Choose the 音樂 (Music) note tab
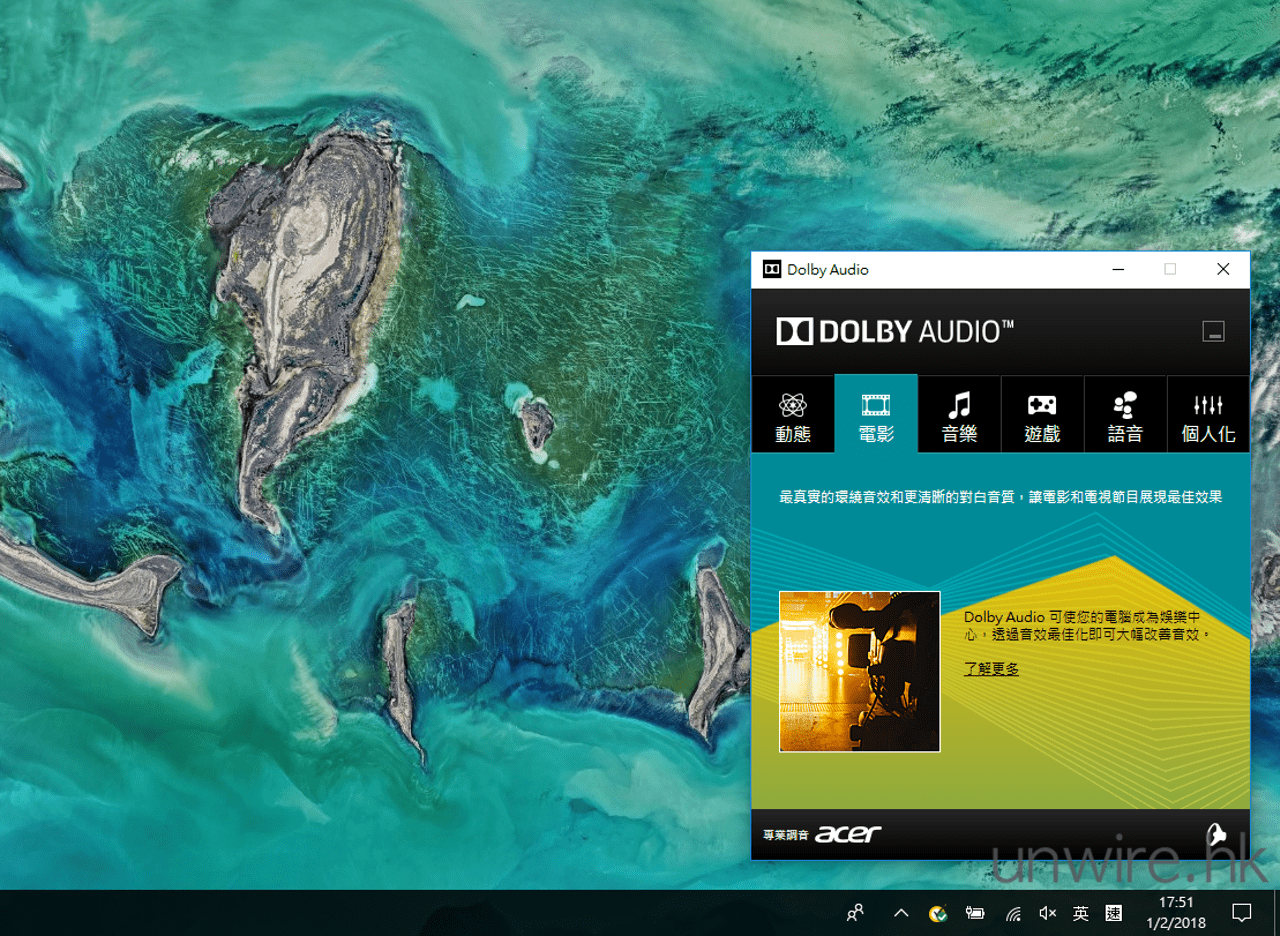1280x936 pixels. click(959, 414)
